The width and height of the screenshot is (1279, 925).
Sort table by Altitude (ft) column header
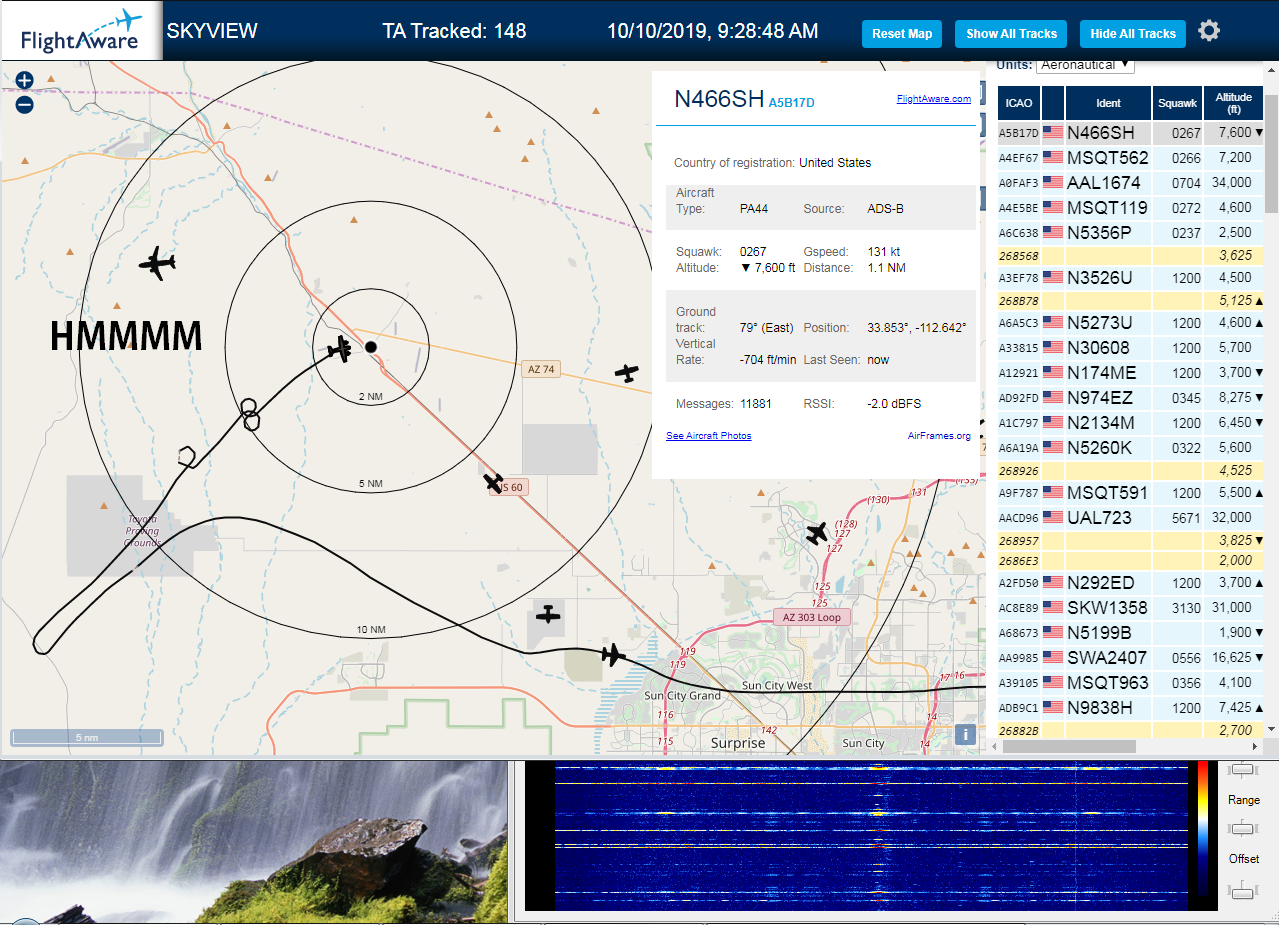click(x=1233, y=102)
